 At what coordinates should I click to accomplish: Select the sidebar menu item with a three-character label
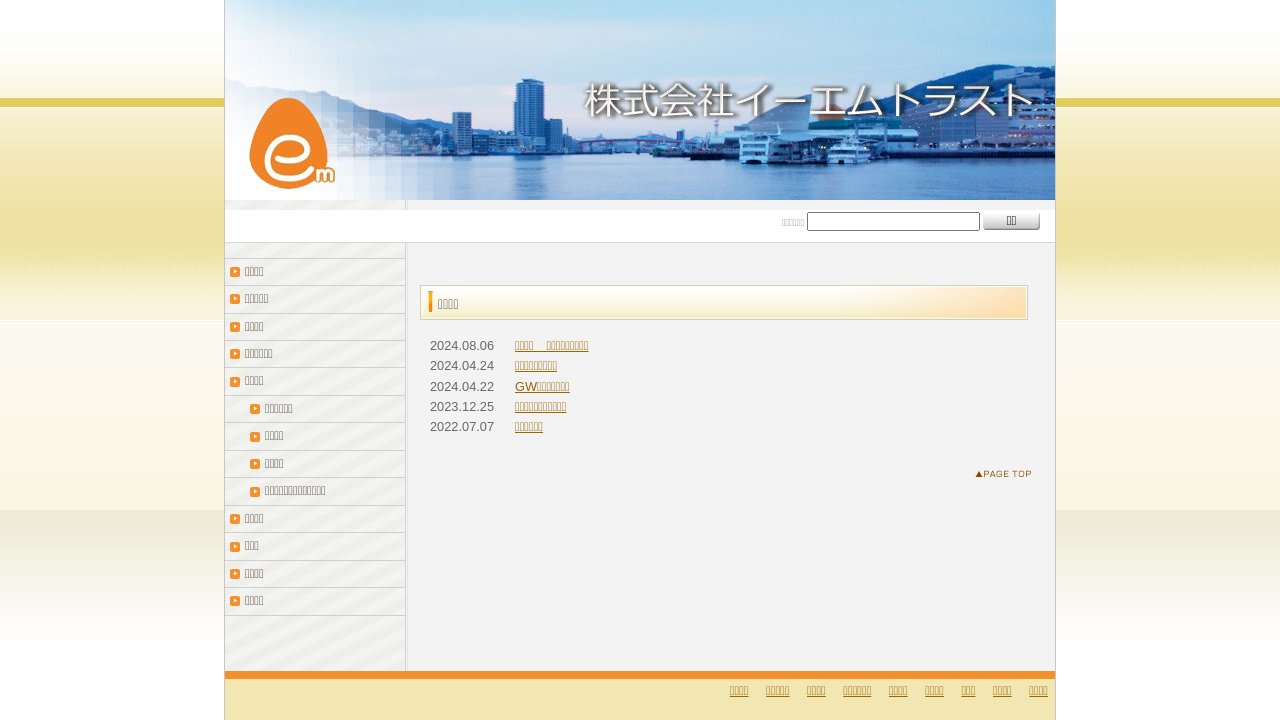point(252,546)
